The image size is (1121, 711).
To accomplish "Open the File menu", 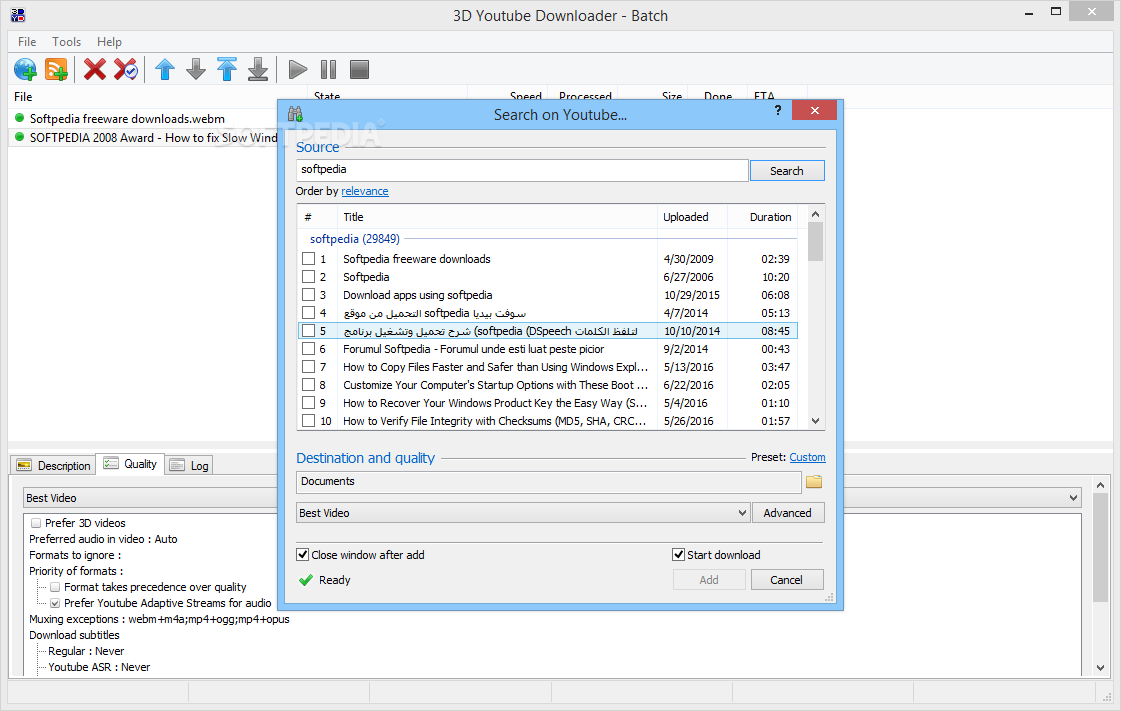I will [27, 41].
